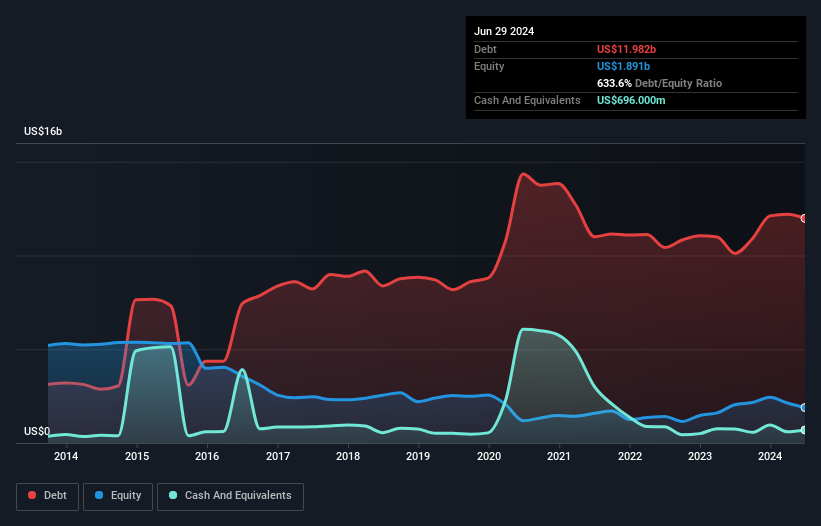Select the 2017 x-axis label
The image size is (821, 526).
tap(278, 456)
